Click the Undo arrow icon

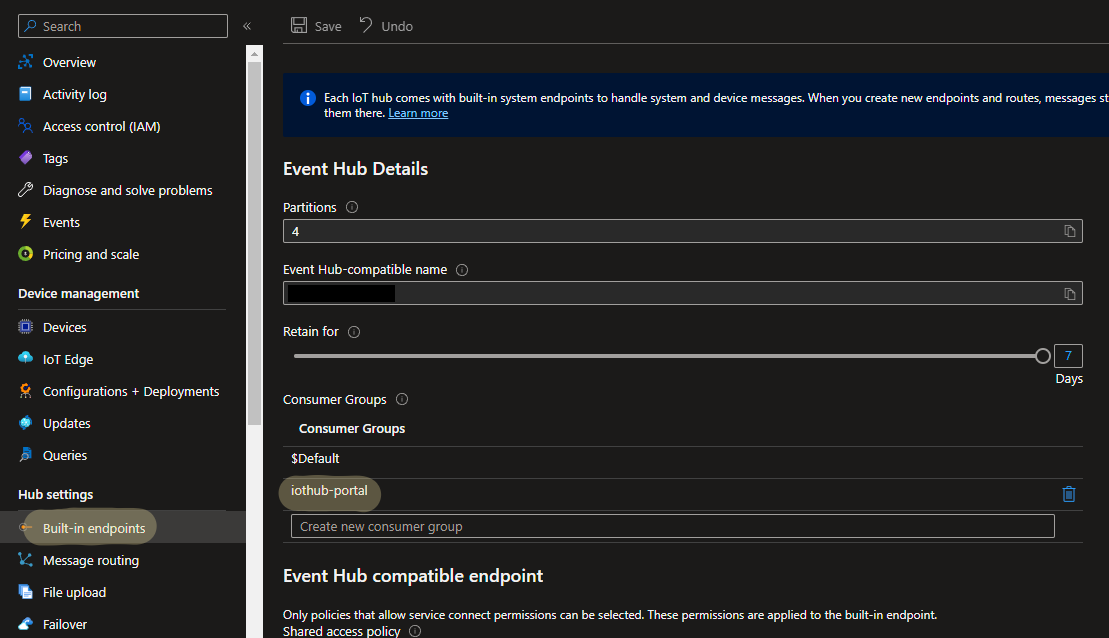coord(366,26)
